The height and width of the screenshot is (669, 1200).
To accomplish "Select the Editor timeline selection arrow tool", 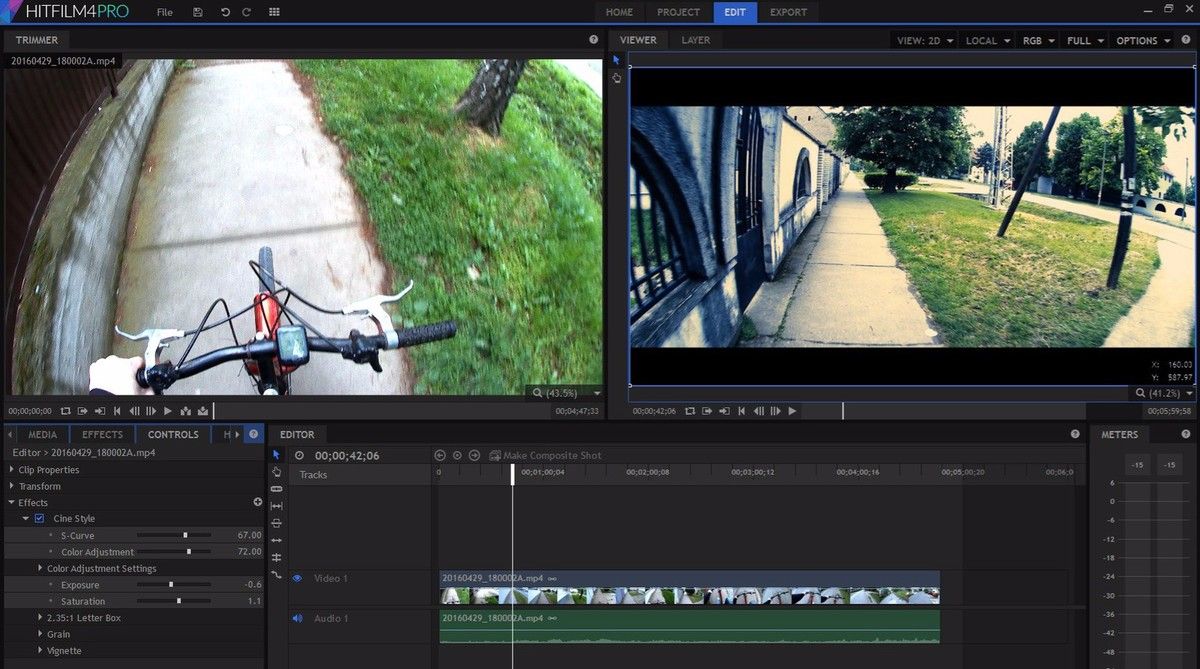I will pos(277,455).
